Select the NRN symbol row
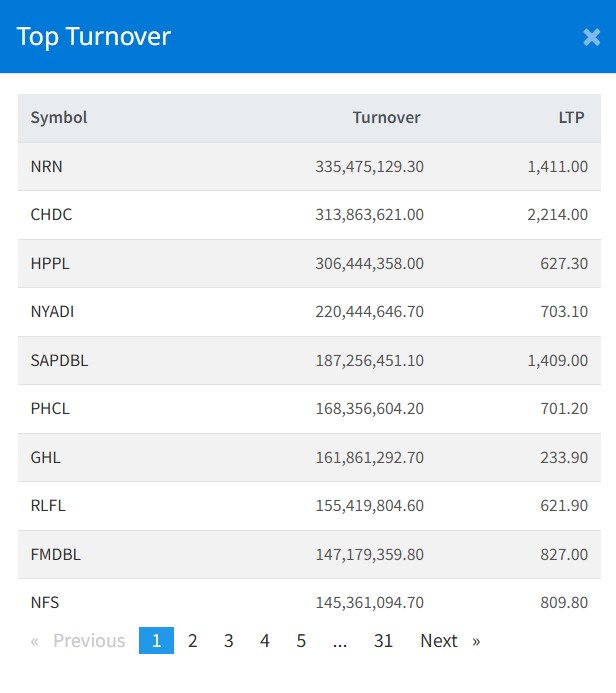Screen dimensions: 616x693 point(47,166)
